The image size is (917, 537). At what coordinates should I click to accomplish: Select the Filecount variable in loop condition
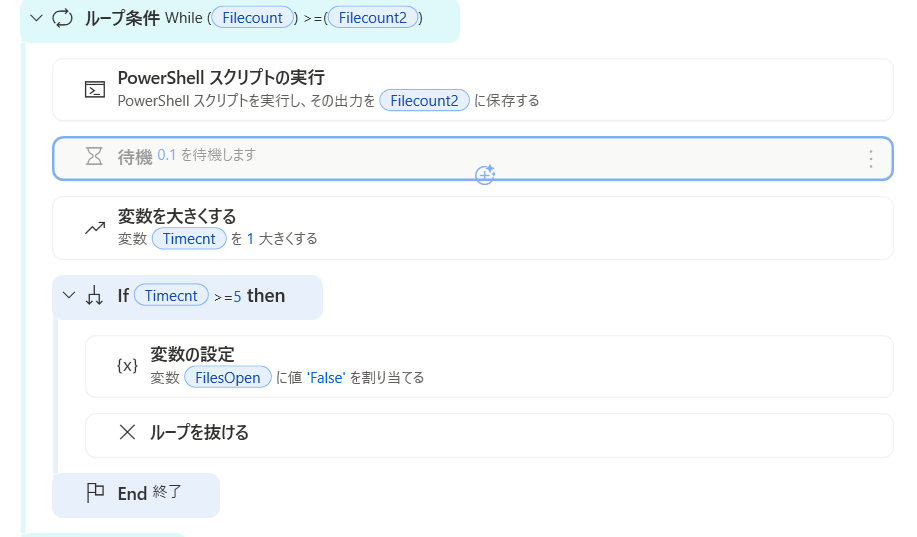253,18
